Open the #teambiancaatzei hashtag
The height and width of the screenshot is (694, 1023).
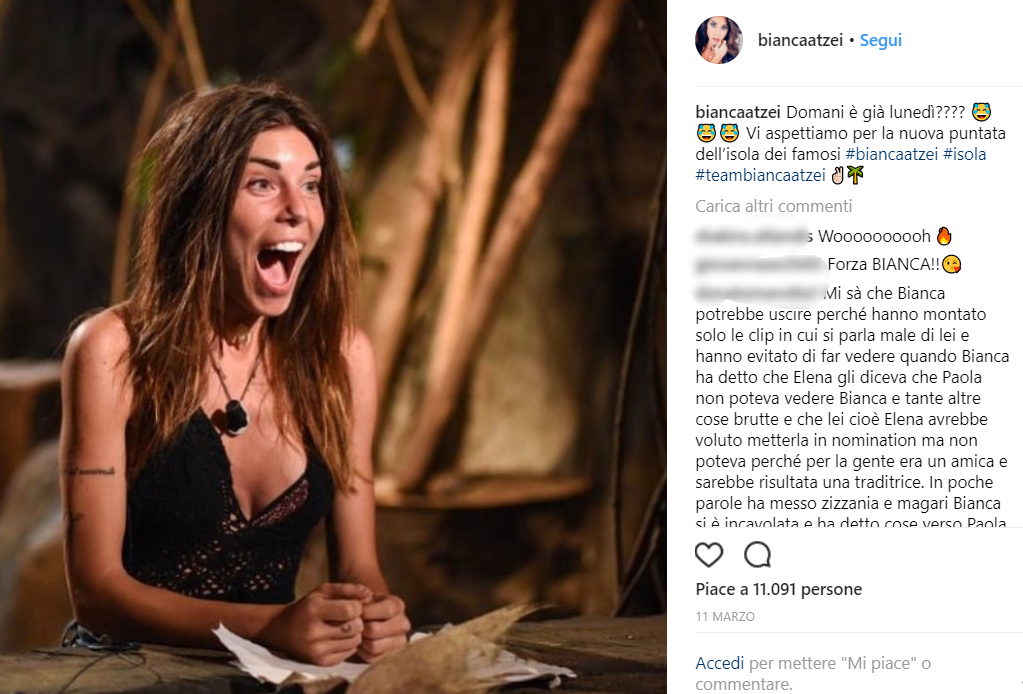[760, 176]
